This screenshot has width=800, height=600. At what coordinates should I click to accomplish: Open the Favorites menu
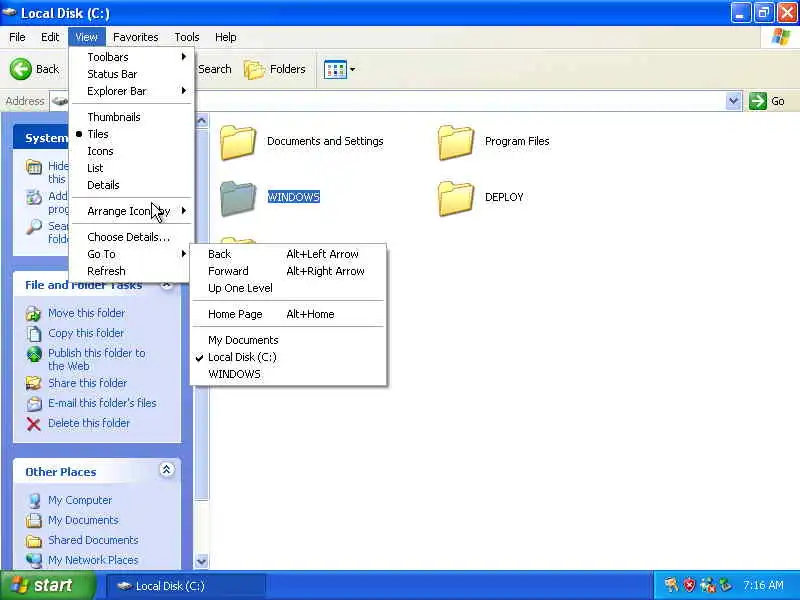(136, 37)
